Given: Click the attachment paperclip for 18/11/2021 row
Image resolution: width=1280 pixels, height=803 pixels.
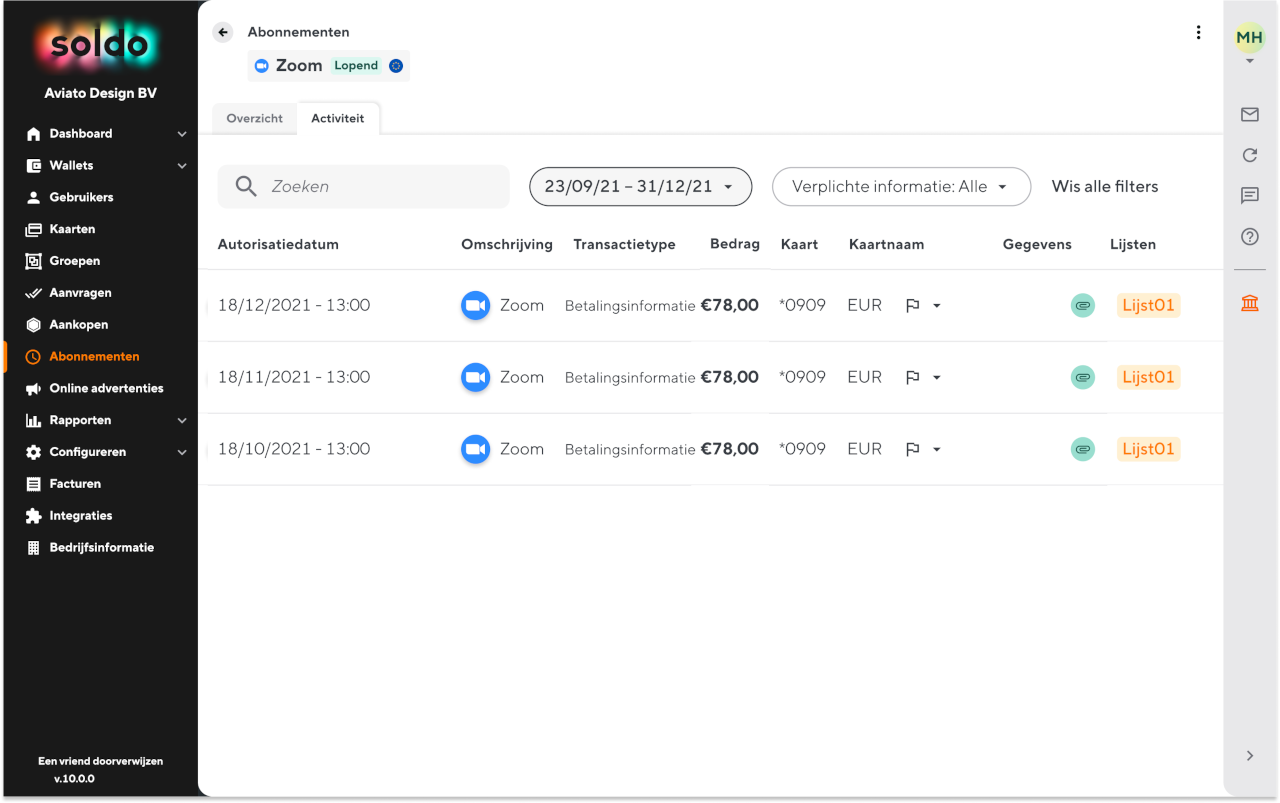Looking at the screenshot, I should click(x=1082, y=377).
